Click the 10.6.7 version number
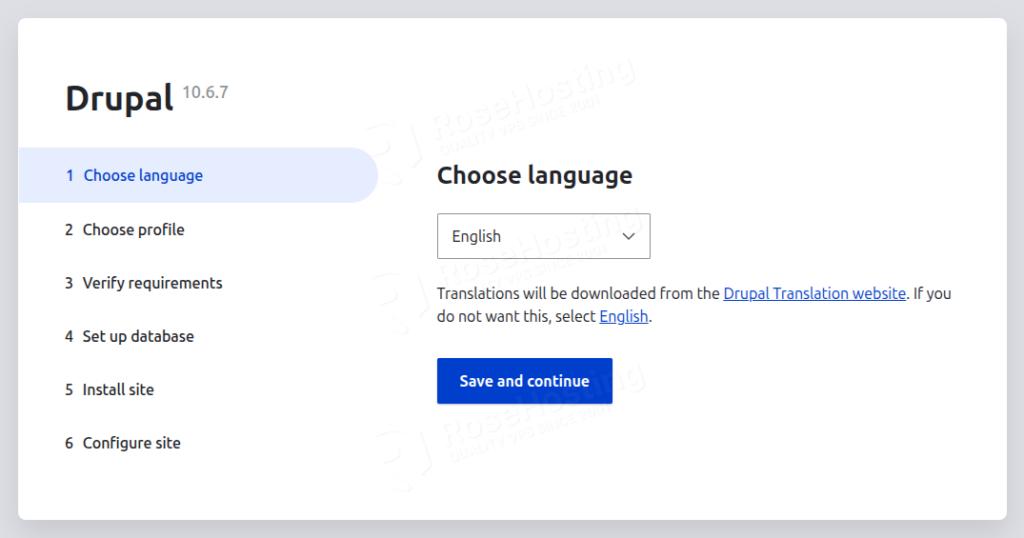The height and width of the screenshot is (538, 1024). coord(205,92)
